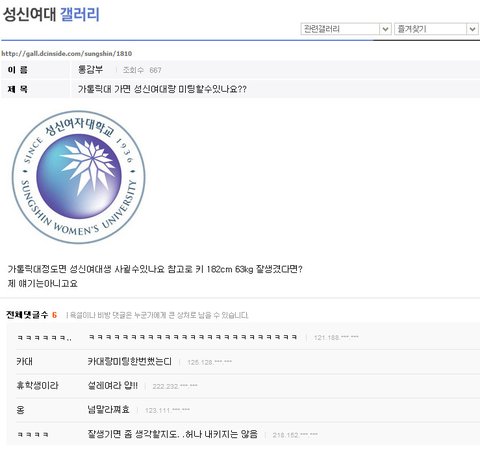This screenshot has height=453, width=480.
Task: Click the 조회수 view count
Action: (x=142, y=70)
